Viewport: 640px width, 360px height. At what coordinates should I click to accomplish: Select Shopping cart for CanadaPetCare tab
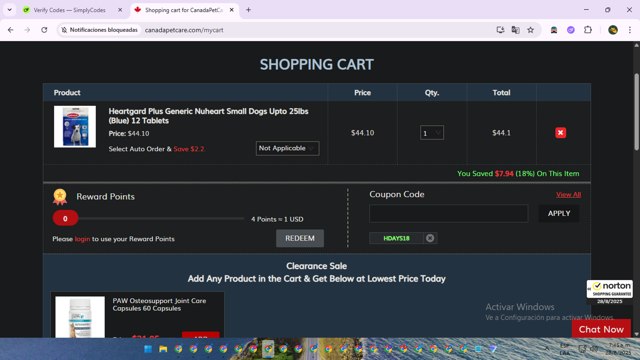184,10
